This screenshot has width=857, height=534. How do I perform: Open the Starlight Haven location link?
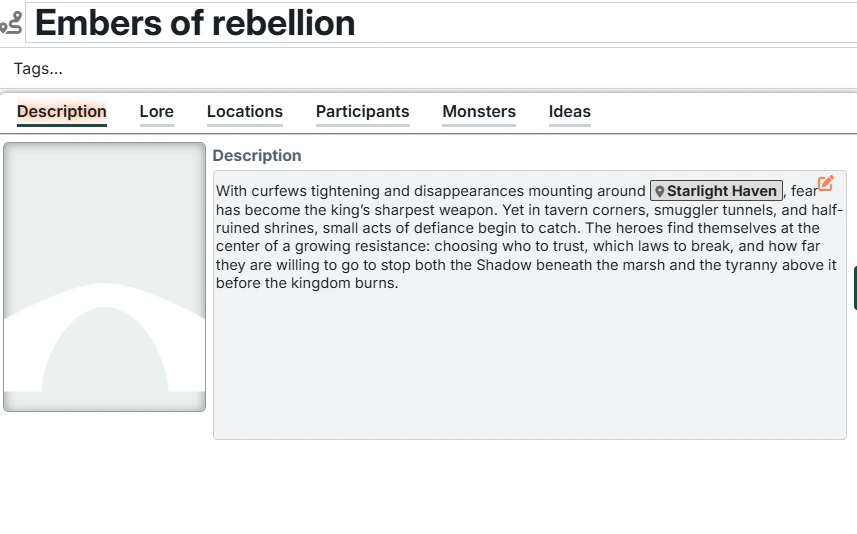(x=721, y=191)
